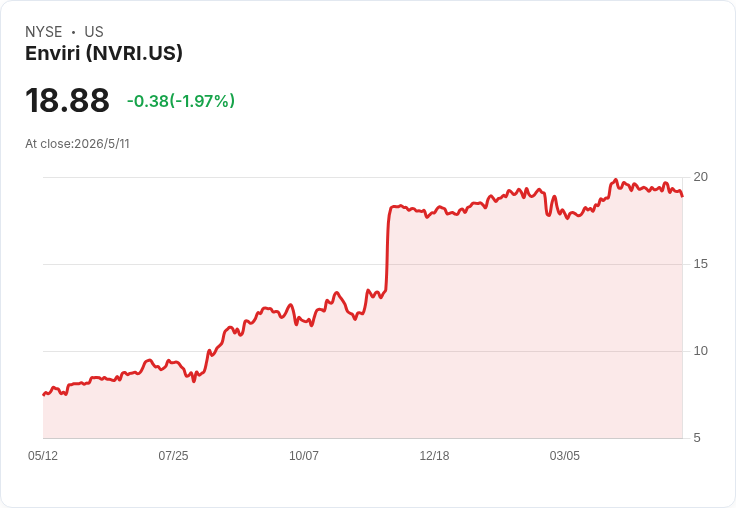
Task: Click the 10 price axis label
Action: pos(700,351)
